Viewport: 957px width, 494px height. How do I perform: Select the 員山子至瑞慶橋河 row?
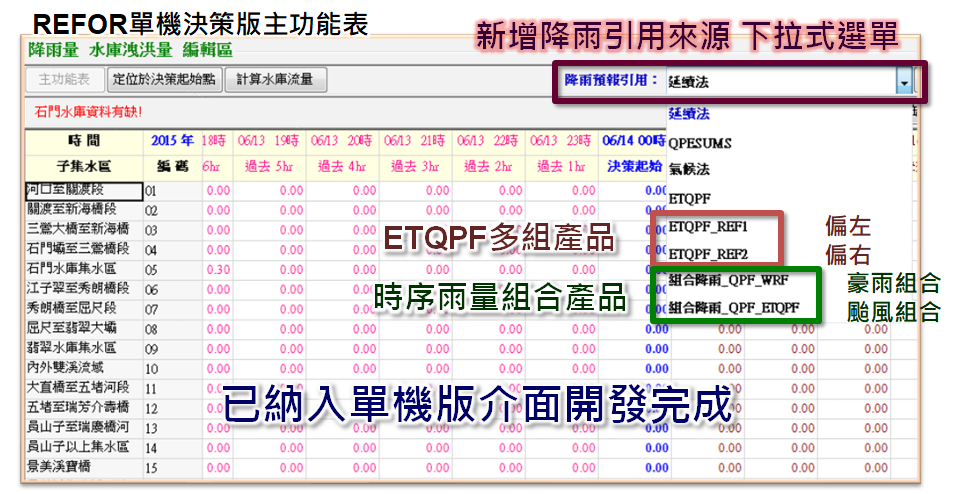pos(84,427)
